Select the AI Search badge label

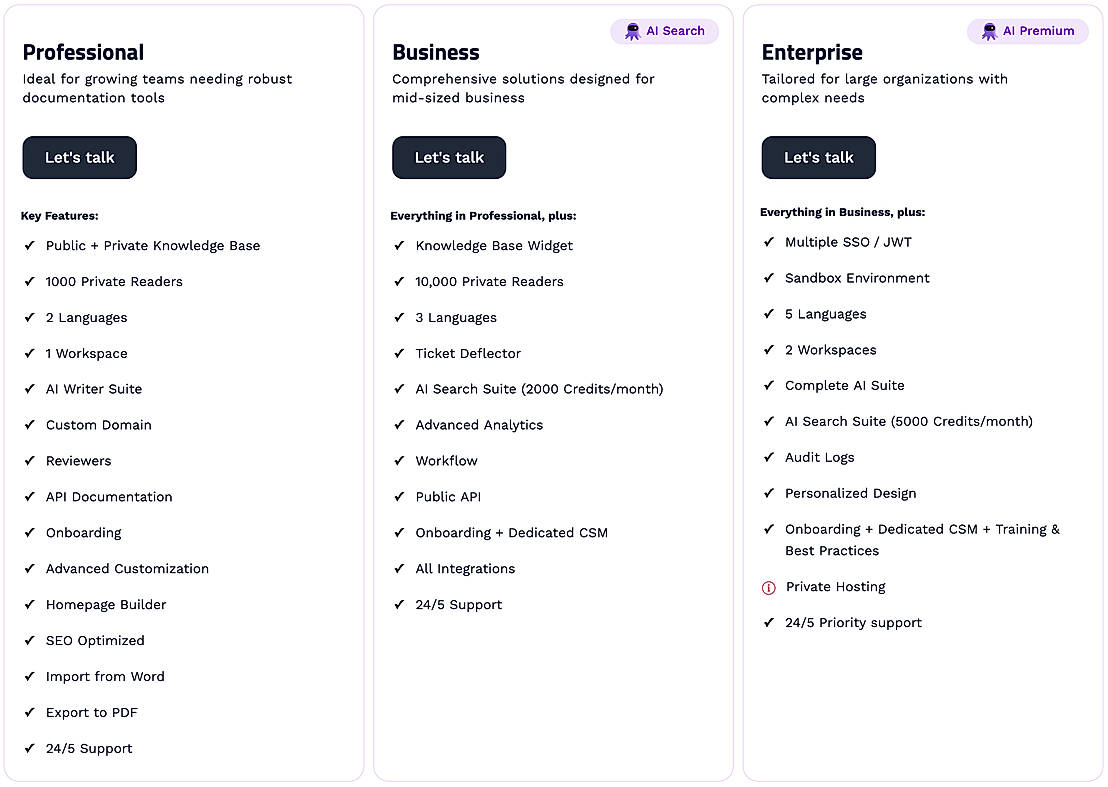(x=675, y=31)
